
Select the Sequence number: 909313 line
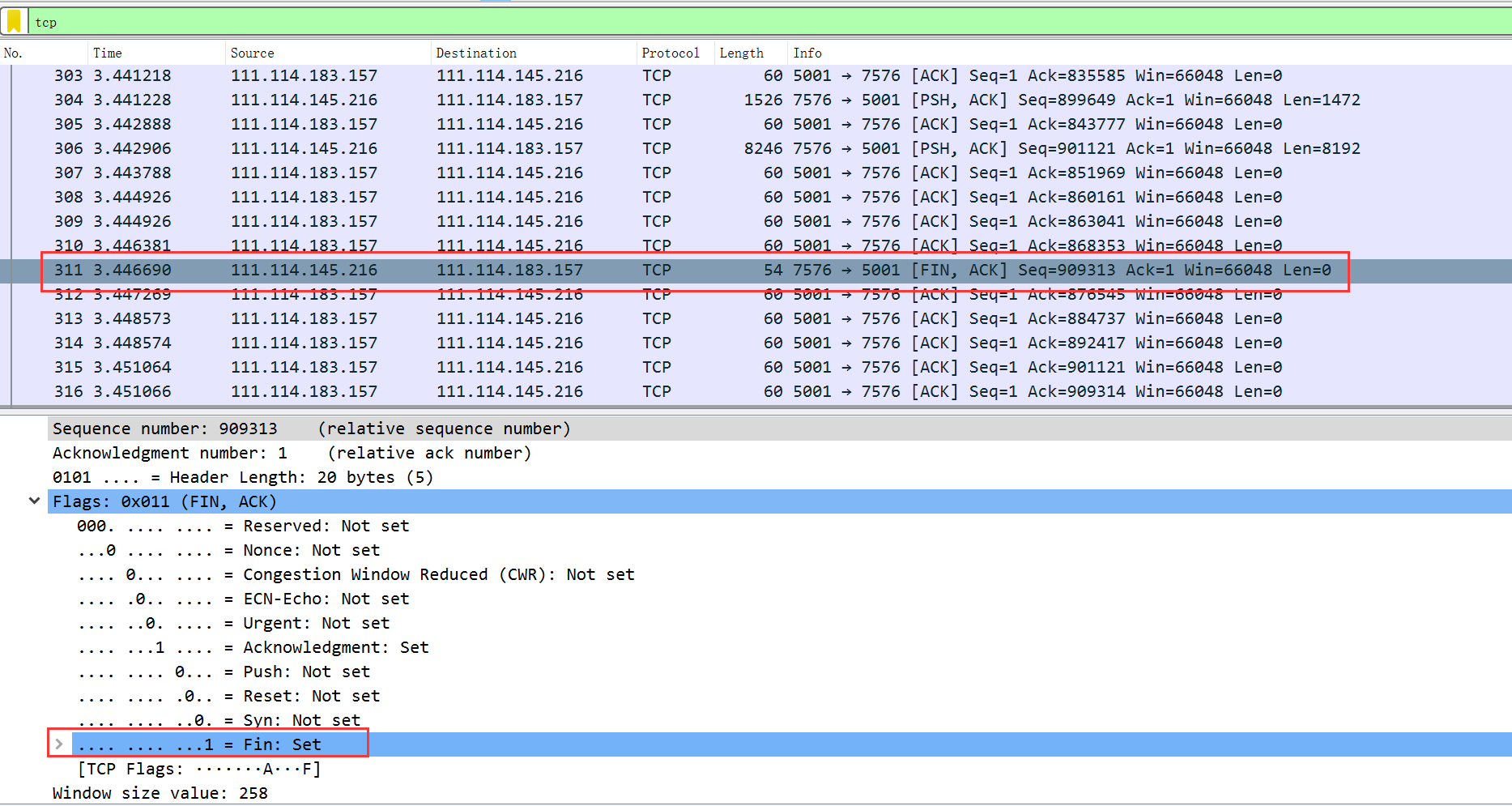(311, 429)
